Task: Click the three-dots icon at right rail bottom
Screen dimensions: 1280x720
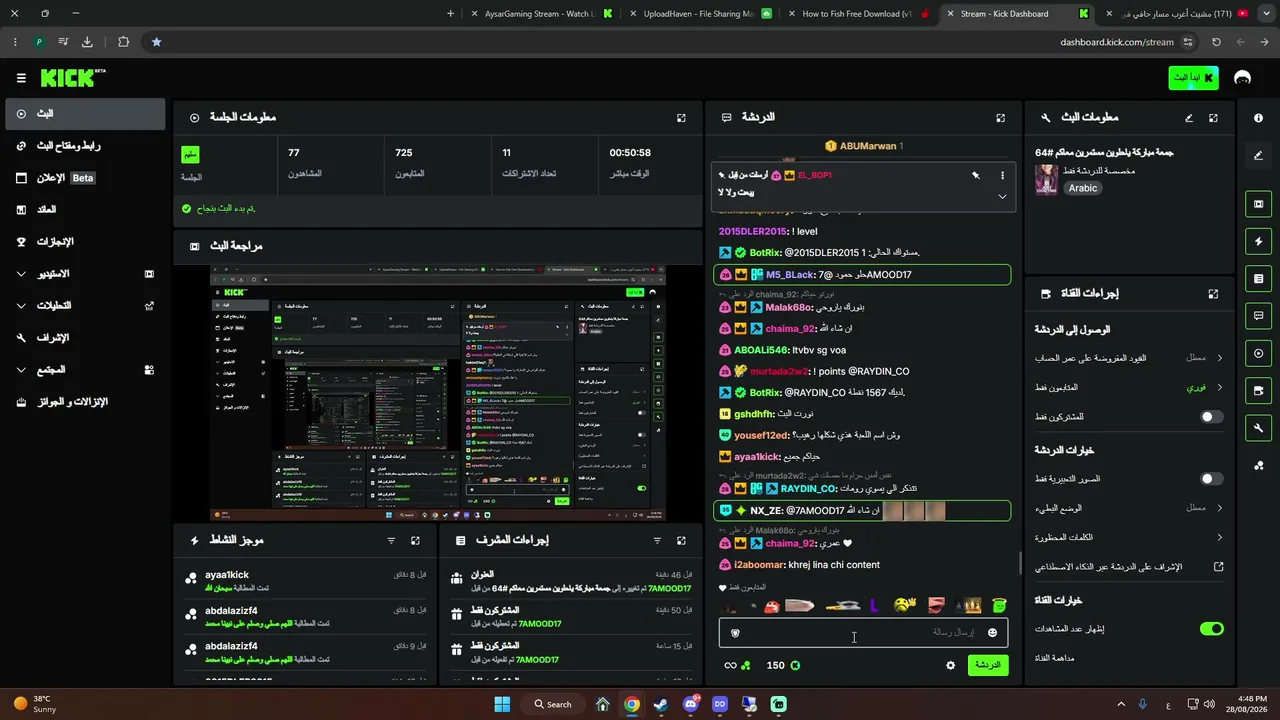Action: tap(1258, 465)
